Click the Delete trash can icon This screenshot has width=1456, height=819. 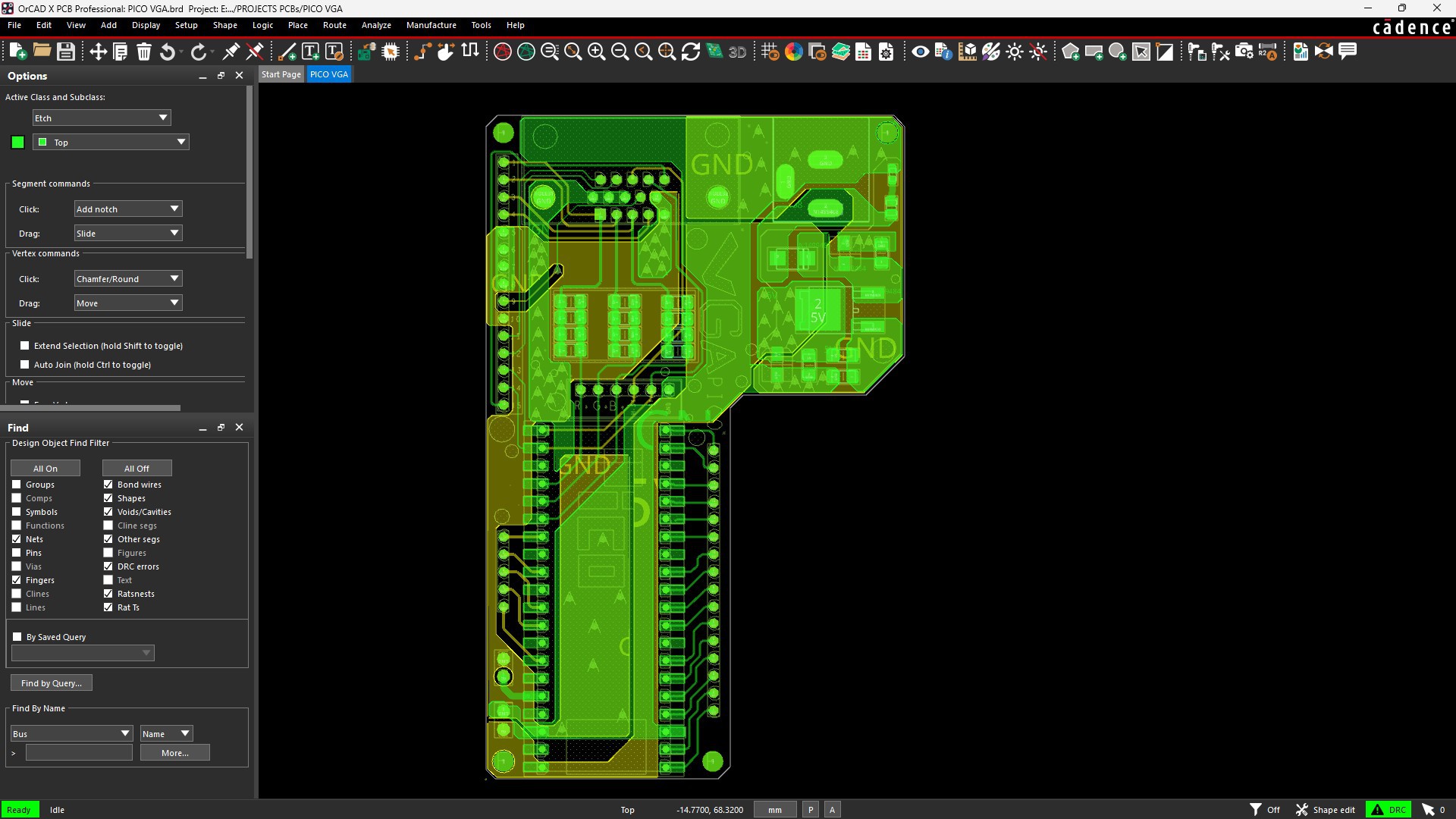click(144, 52)
